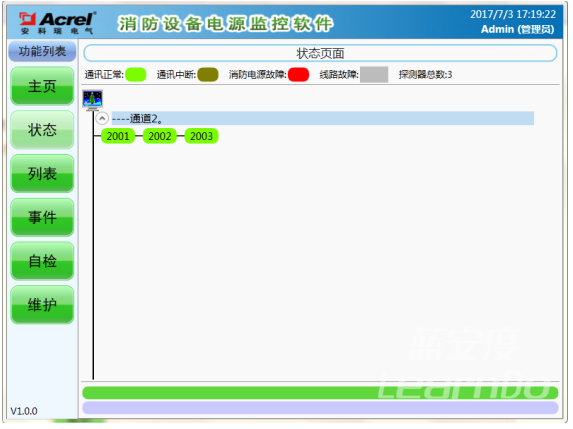Screen dimensions: 573x429
Task: Click the gray 线路故障 legend swatch
Action: tap(374, 75)
